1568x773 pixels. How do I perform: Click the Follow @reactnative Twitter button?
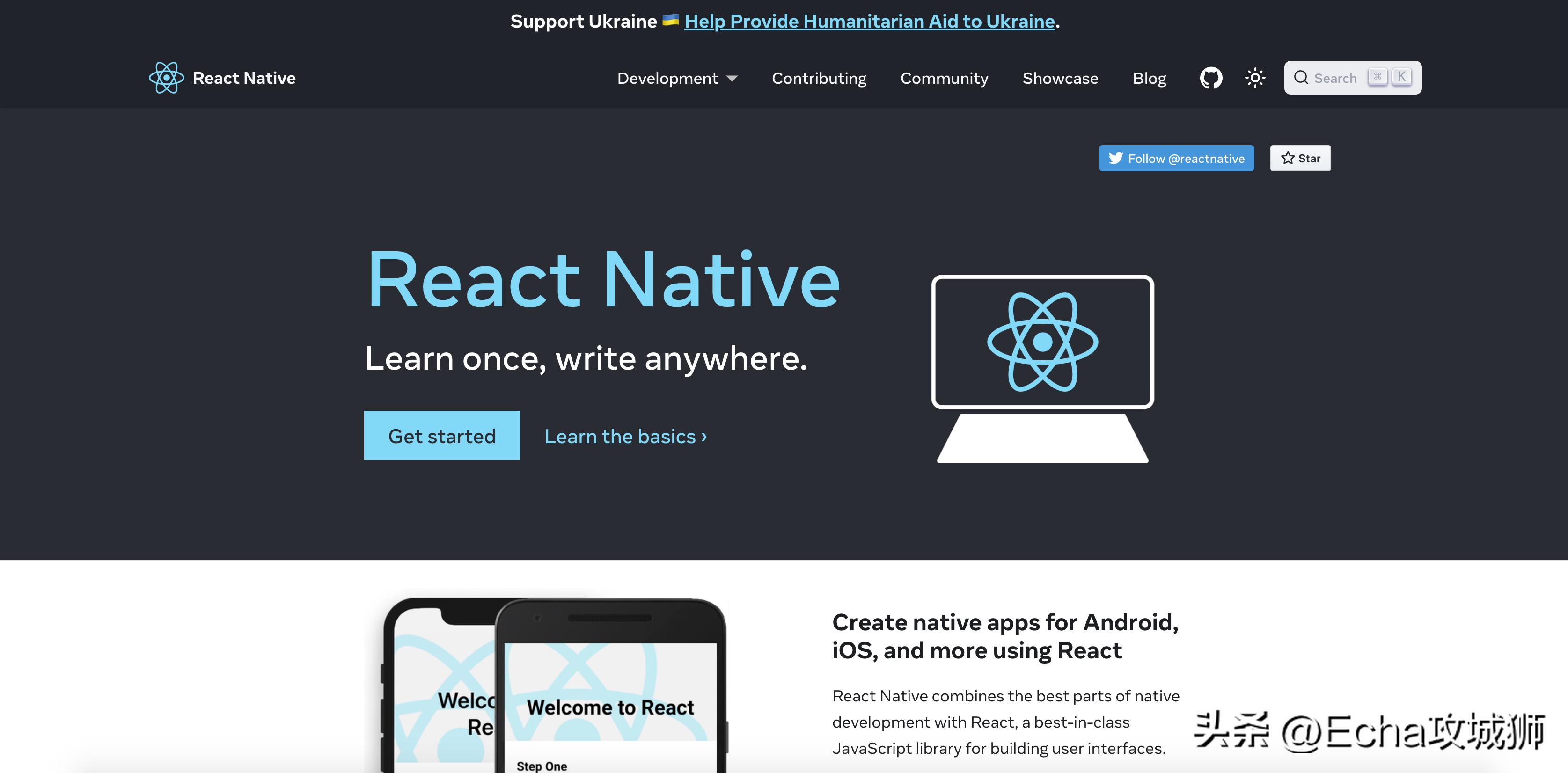click(x=1176, y=157)
